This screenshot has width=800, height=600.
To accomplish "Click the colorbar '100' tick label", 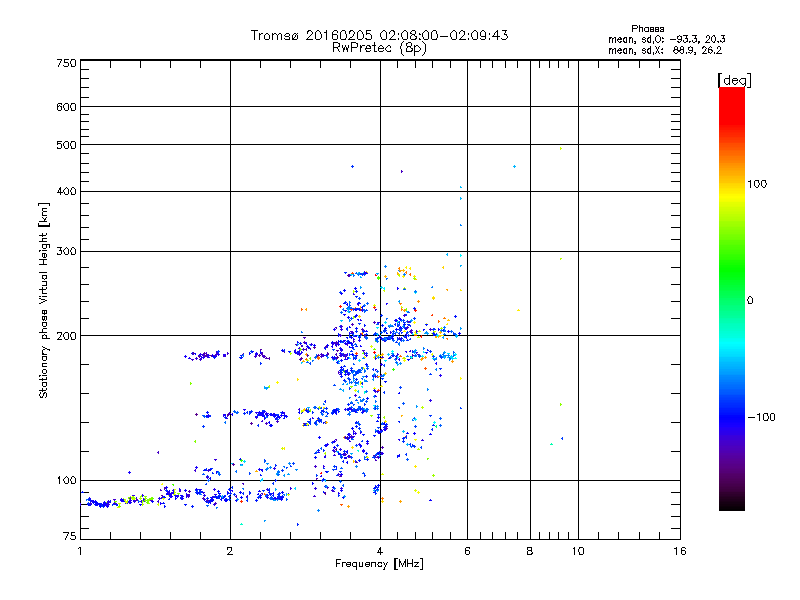I will pos(757,184).
